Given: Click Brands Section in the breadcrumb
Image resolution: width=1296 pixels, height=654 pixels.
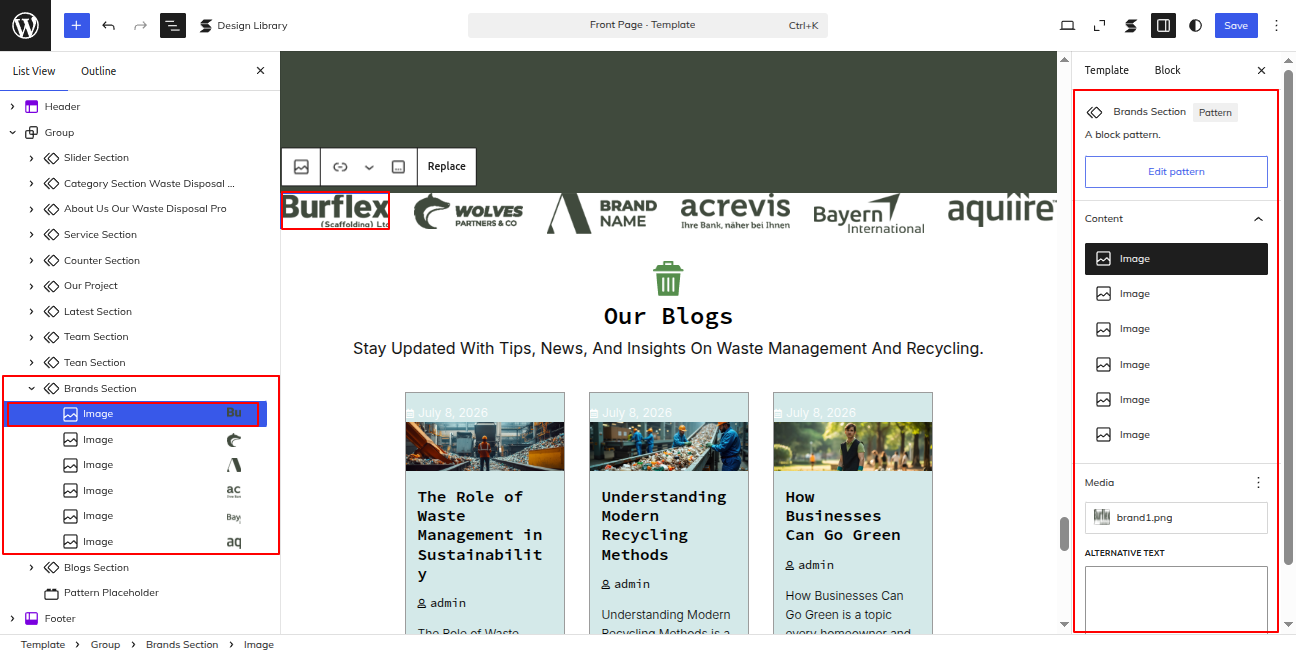Looking at the screenshot, I should (182, 645).
